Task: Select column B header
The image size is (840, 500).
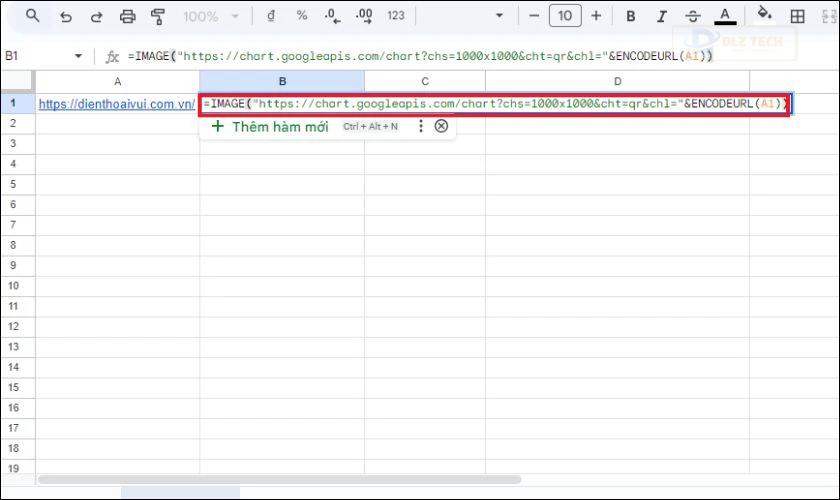Action: pos(282,81)
